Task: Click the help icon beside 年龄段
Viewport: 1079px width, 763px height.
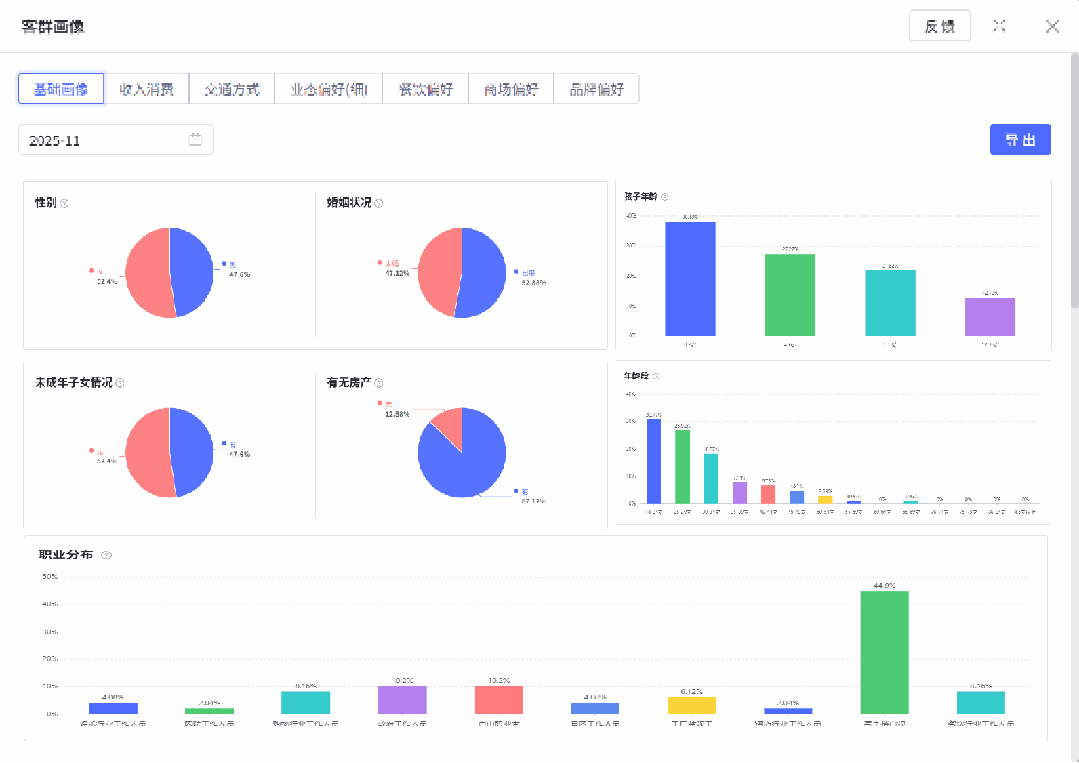Action: [656, 376]
